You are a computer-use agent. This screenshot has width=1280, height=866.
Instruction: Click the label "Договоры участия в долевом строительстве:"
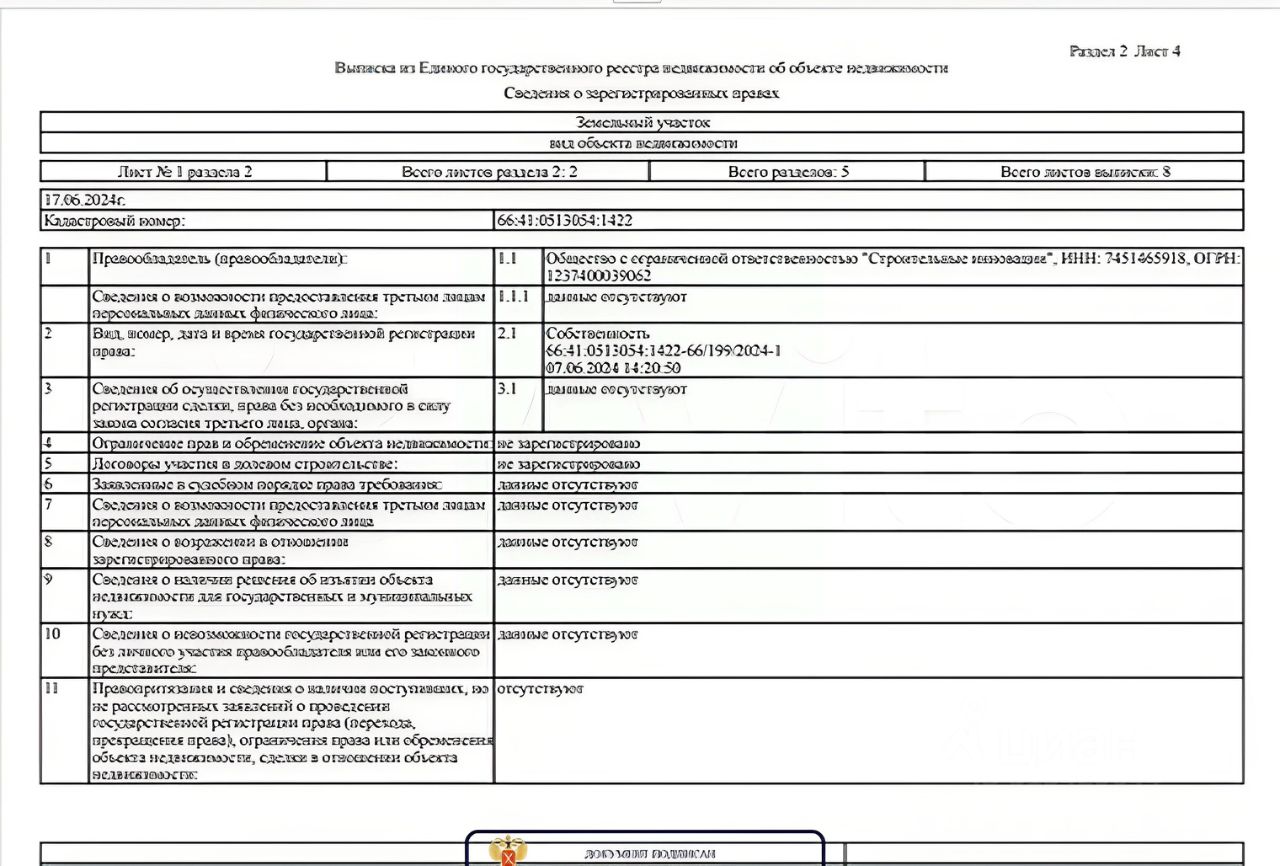pos(245,464)
